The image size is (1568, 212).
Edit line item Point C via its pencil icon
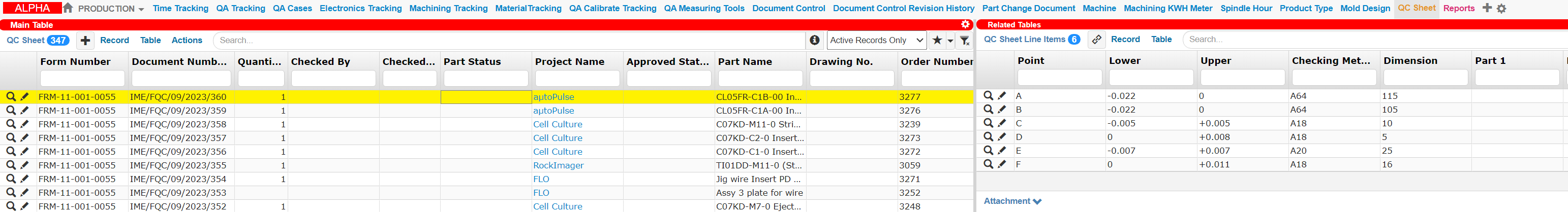[1002, 123]
